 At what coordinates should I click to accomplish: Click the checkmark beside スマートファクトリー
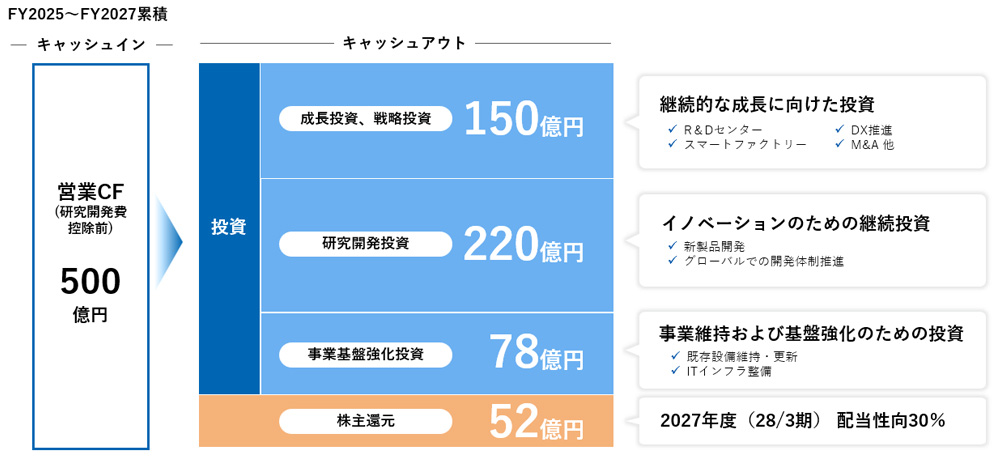672,144
